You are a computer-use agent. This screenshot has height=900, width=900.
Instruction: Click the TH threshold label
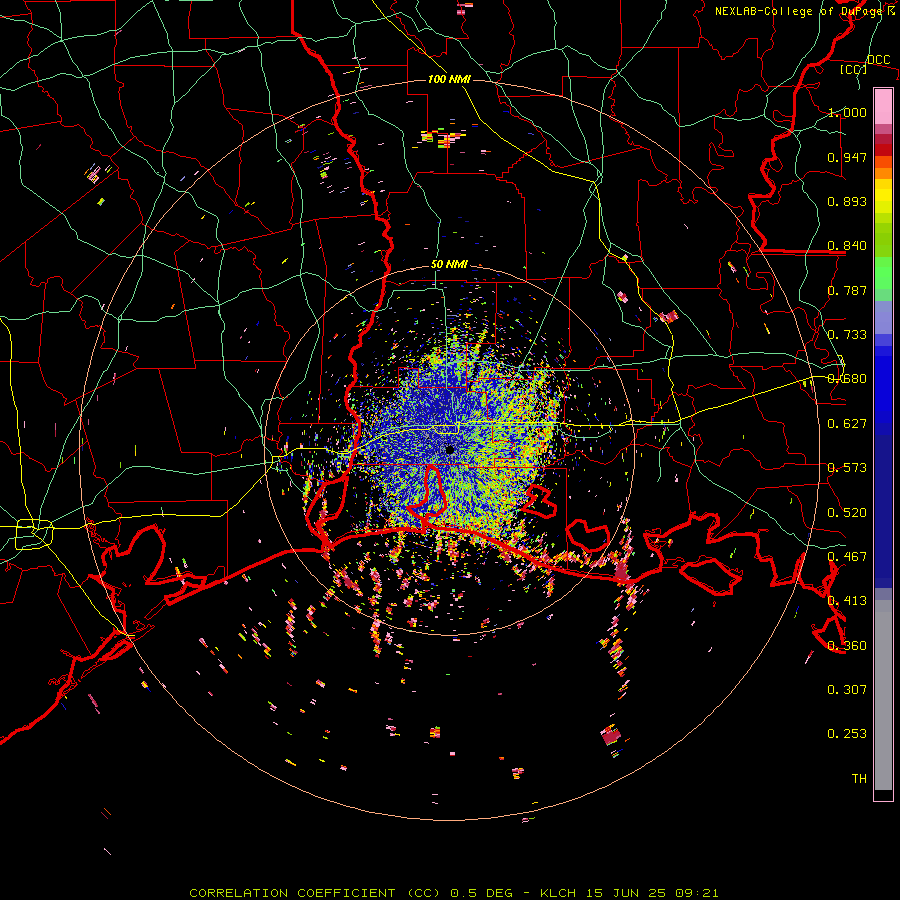pos(859,779)
